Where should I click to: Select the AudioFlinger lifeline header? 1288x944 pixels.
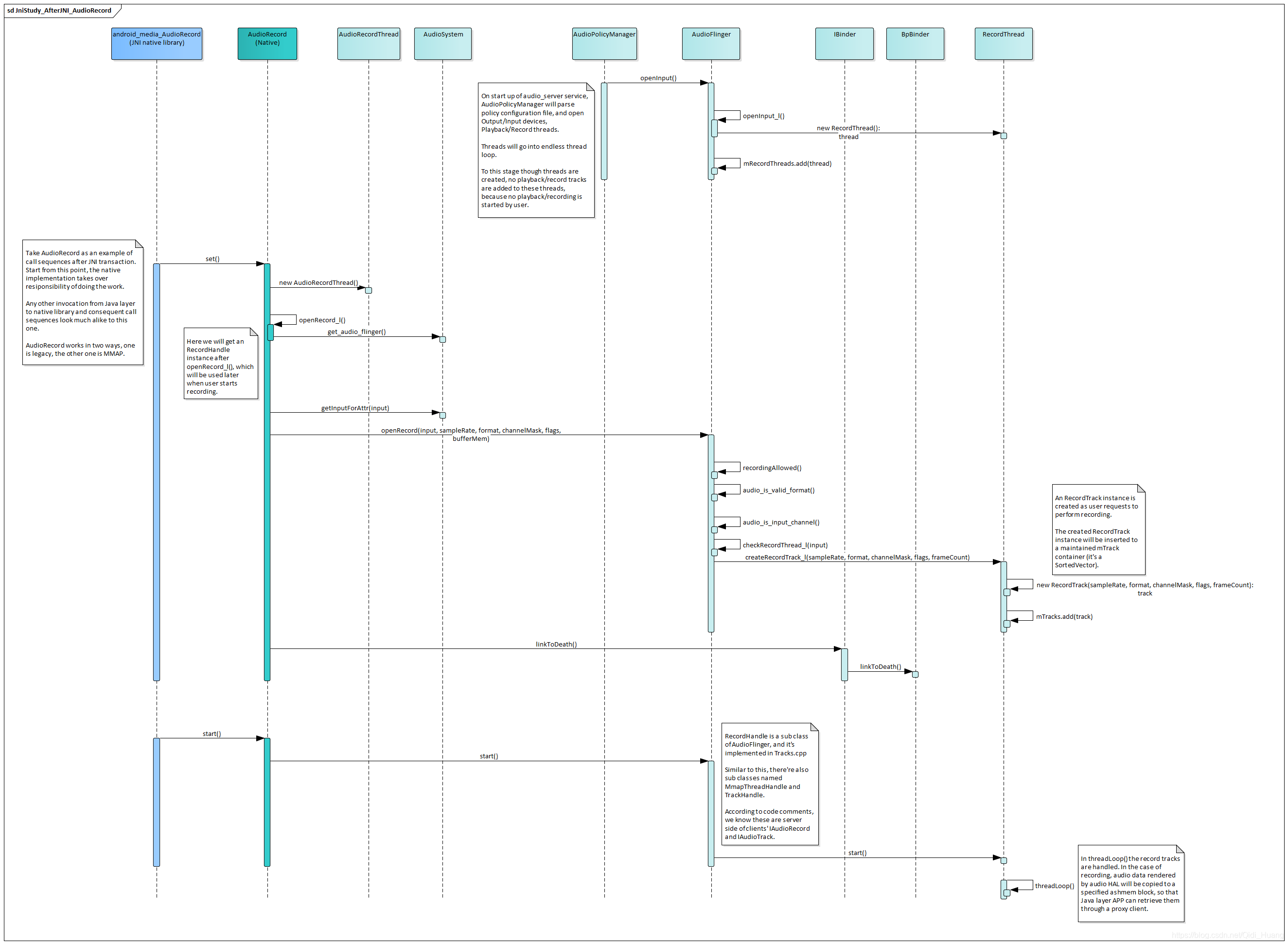(710, 43)
